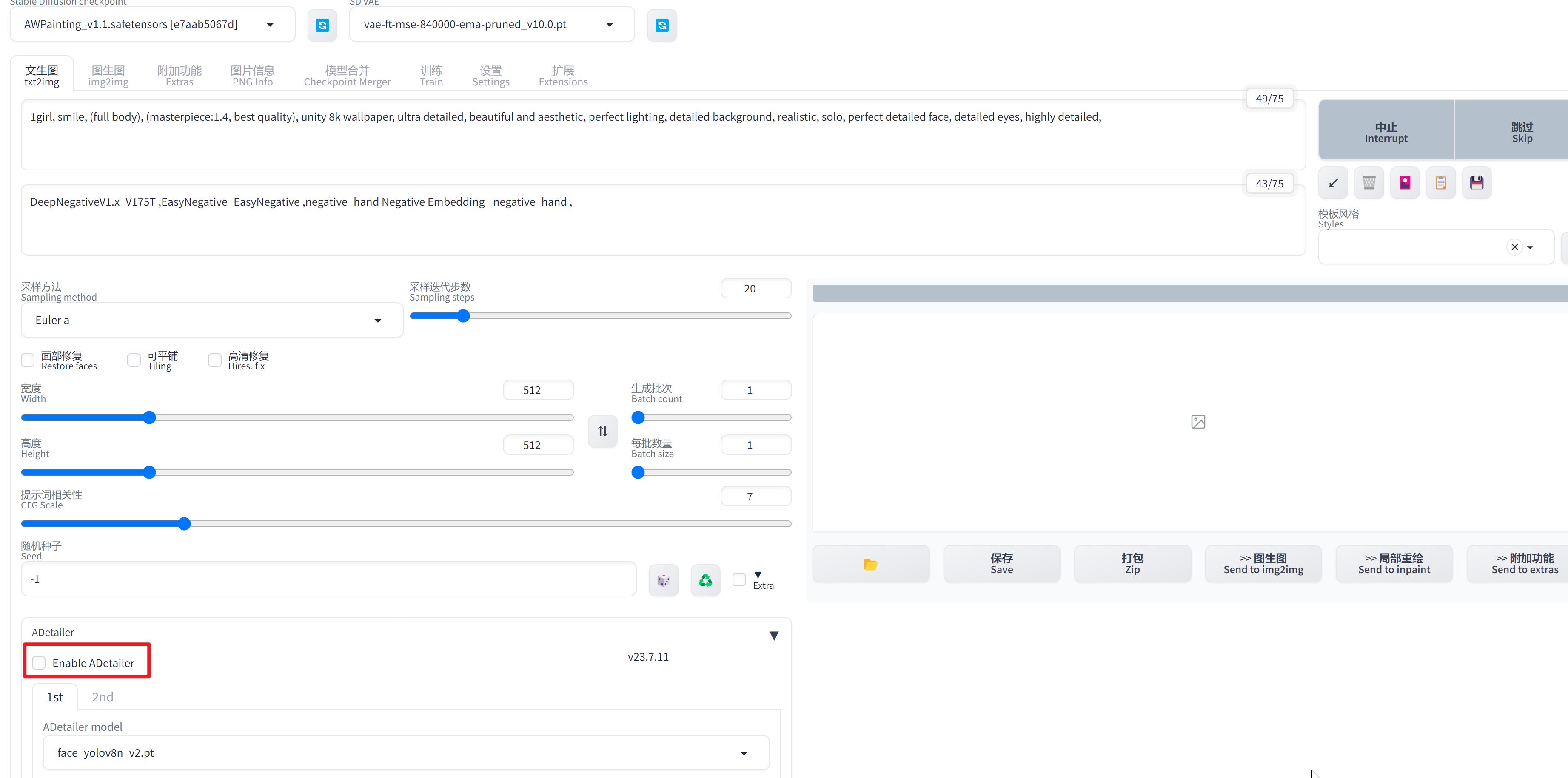The image size is (1568, 778).
Task: Open the 2nd tab in ADetailer
Action: click(x=102, y=696)
